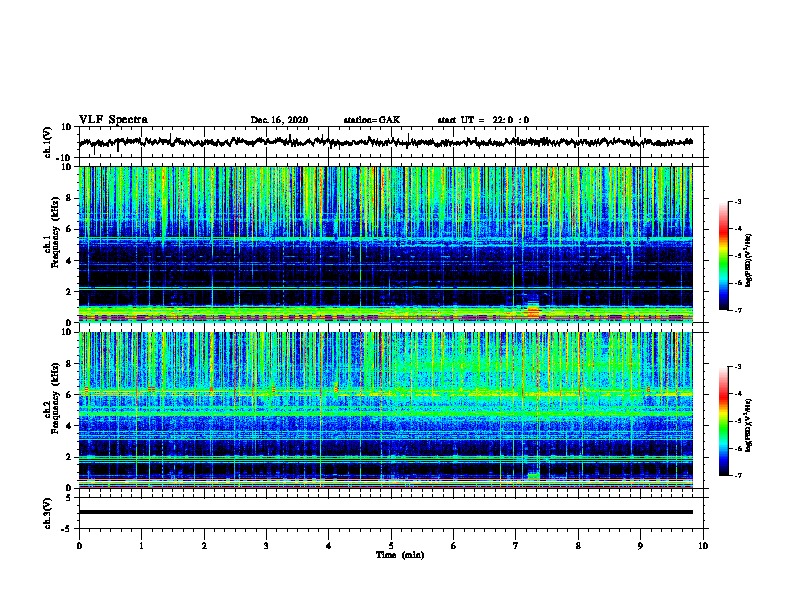792x612 pixels.
Task: Click the "-3" label on ch.2 color scale
Action: click(x=738, y=367)
